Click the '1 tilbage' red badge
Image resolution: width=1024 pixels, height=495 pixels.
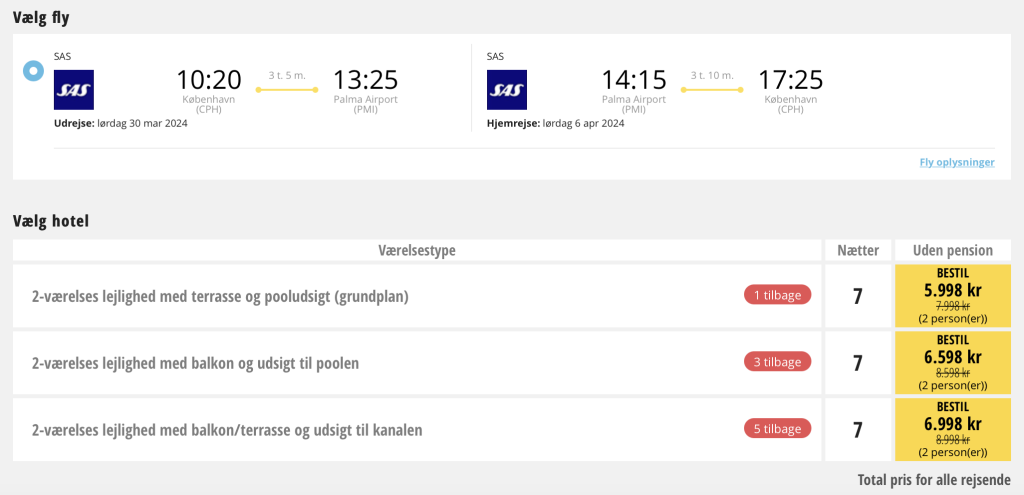(777, 295)
